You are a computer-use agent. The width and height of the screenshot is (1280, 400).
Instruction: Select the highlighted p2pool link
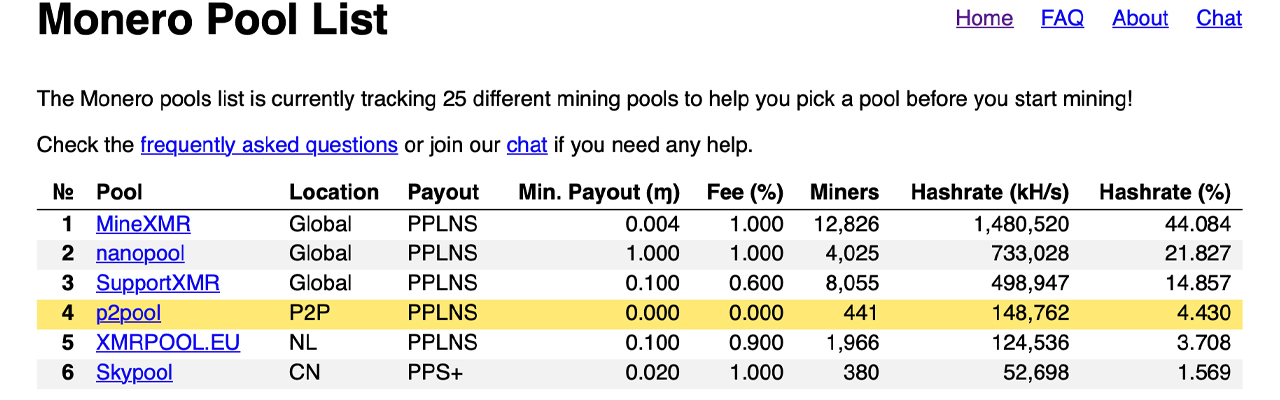[128, 314]
